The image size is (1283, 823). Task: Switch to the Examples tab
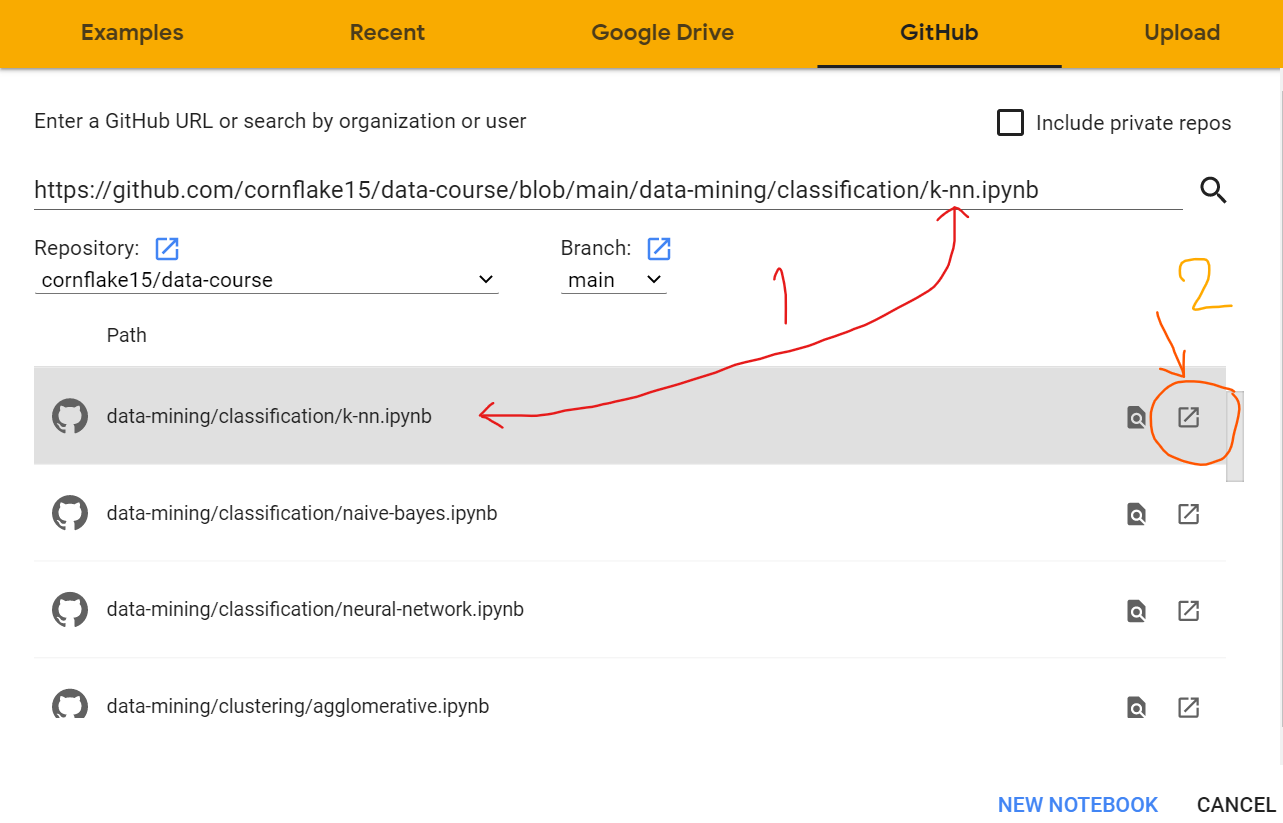pyautogui.click(x=132, y=33)
